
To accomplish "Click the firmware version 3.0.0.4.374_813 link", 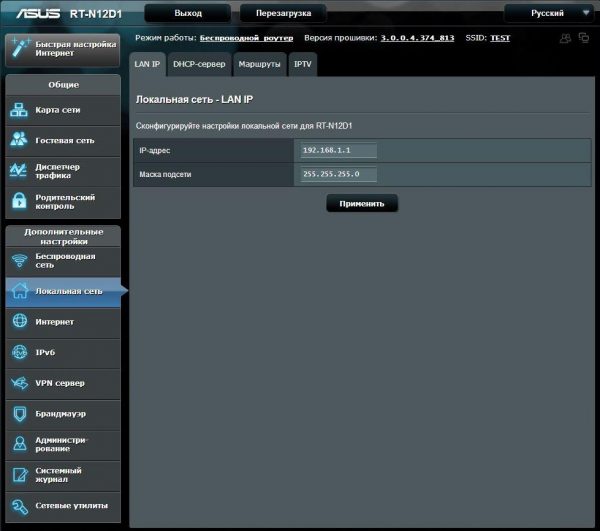I will point(417,37).
